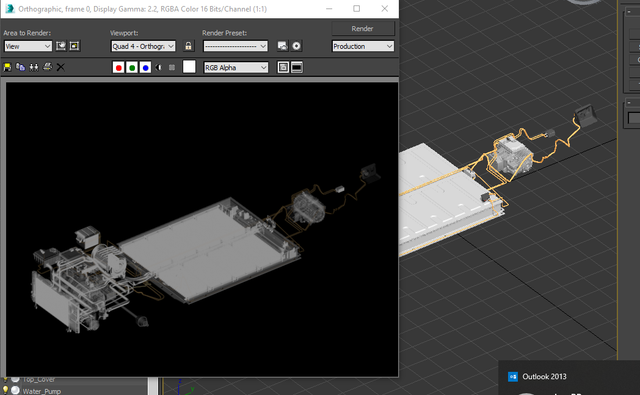Click the rendered frame window app icon
The height and width of the screenshot is (395, 640).
[x=10, y=9]
